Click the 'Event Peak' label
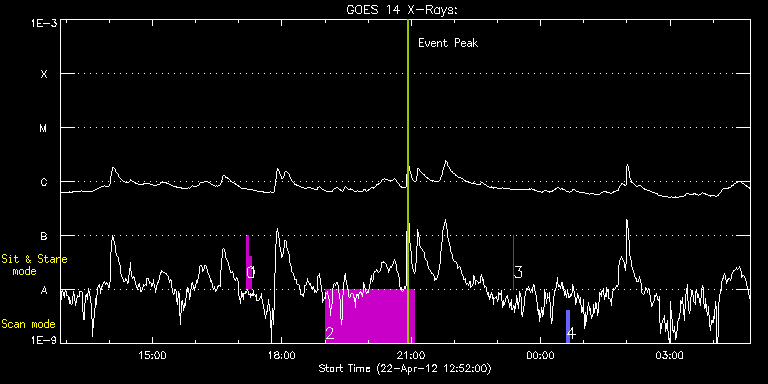Screen dimensions: 768x384 [x=448, y=43]
